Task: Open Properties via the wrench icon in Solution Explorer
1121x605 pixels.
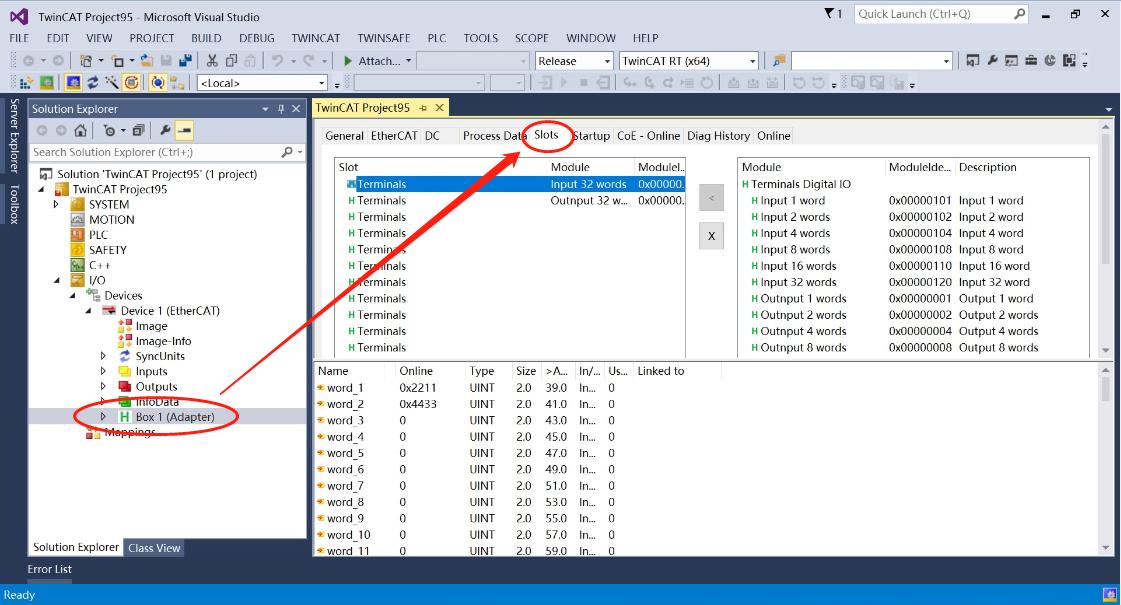Action: [x=165, y=131]
